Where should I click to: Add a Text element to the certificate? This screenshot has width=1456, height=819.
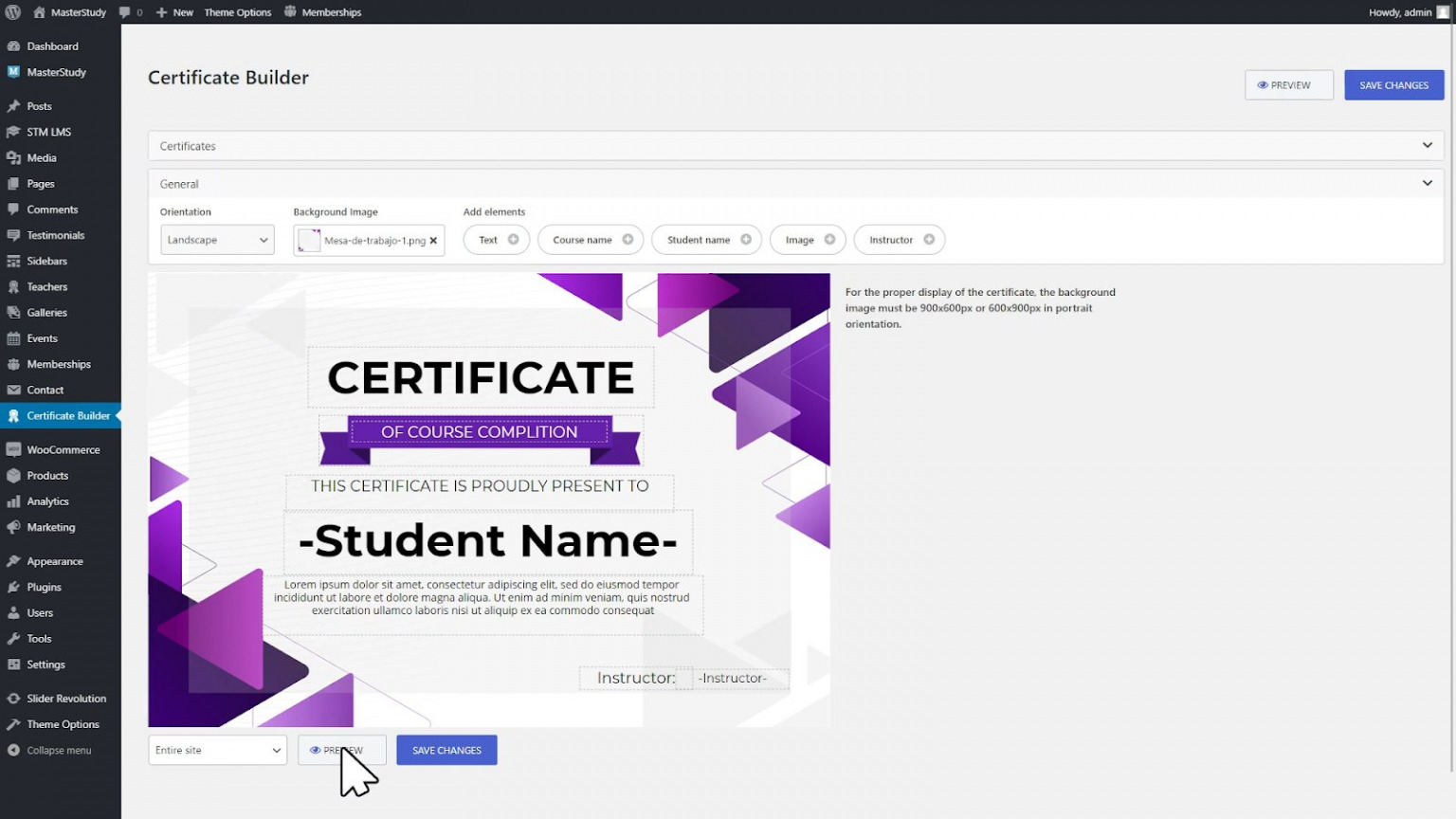click(495, 240)
